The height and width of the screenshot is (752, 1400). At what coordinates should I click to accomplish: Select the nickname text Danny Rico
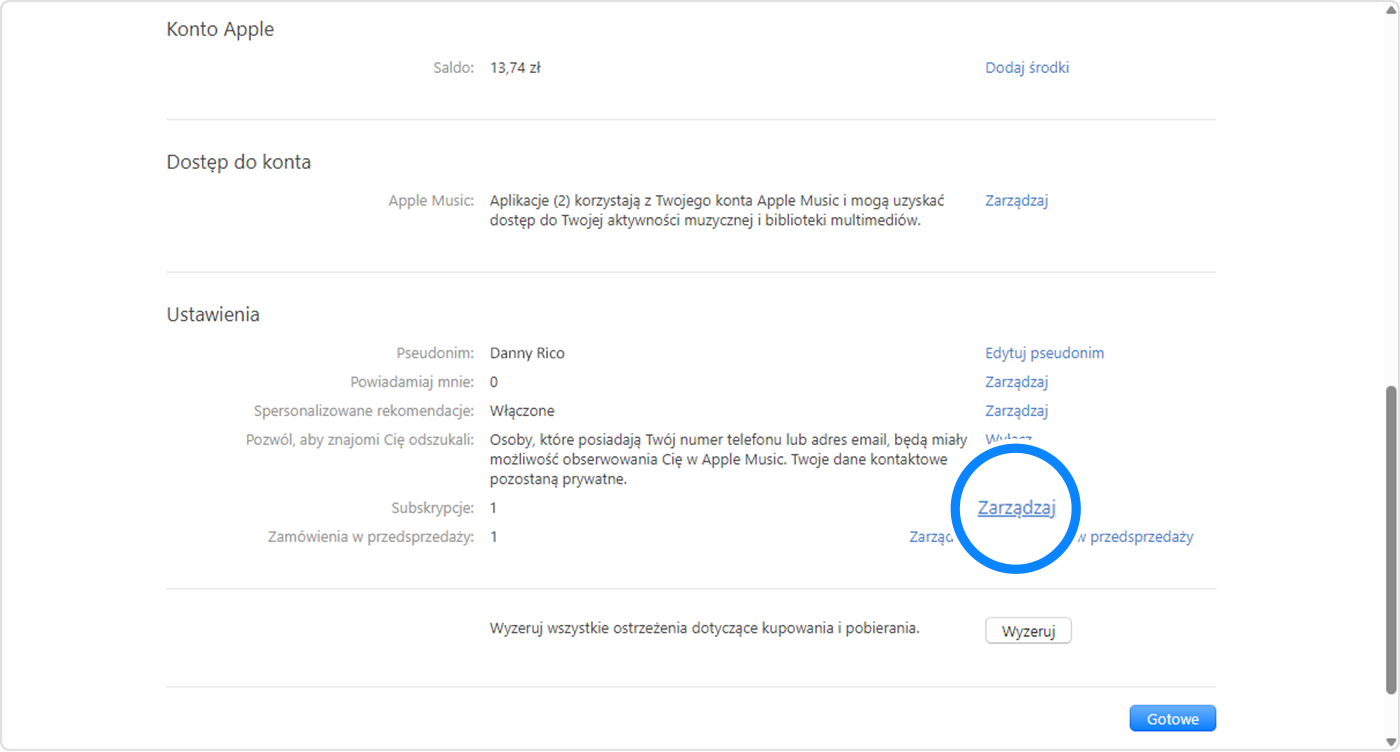click(527, 353)
